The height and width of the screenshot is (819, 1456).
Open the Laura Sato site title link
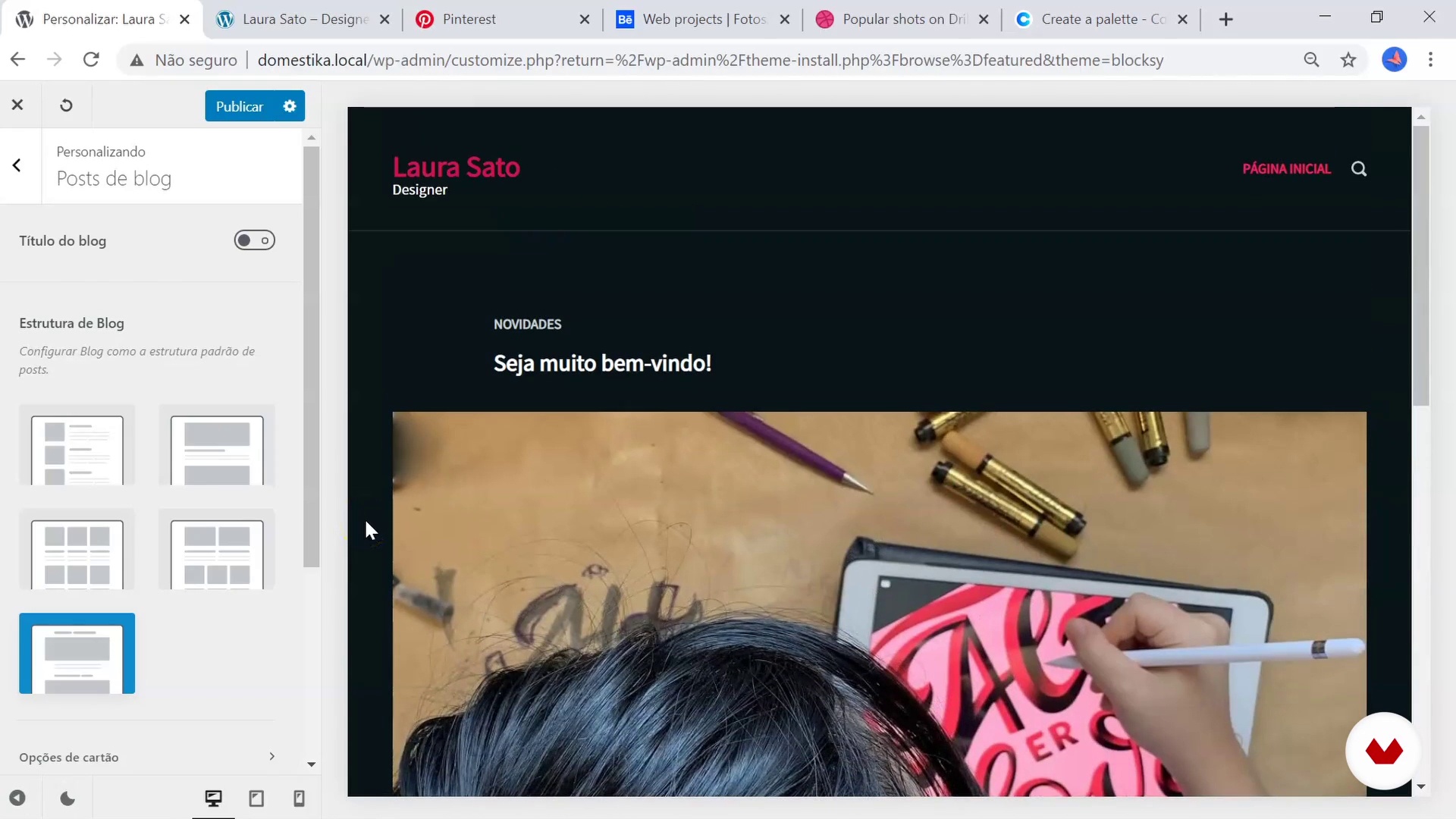click(x=457, y=167)
